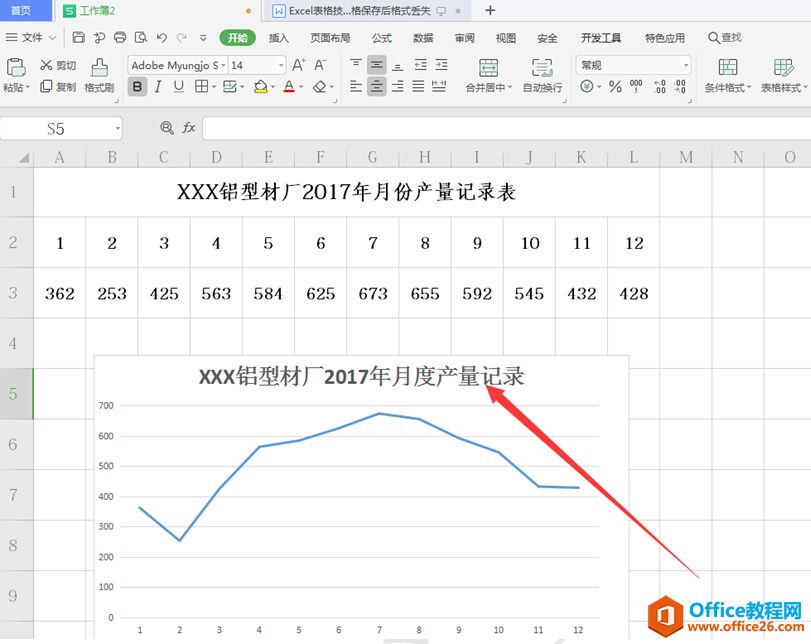Apply percent style format

pyautogui.click(x=615, y=86)
